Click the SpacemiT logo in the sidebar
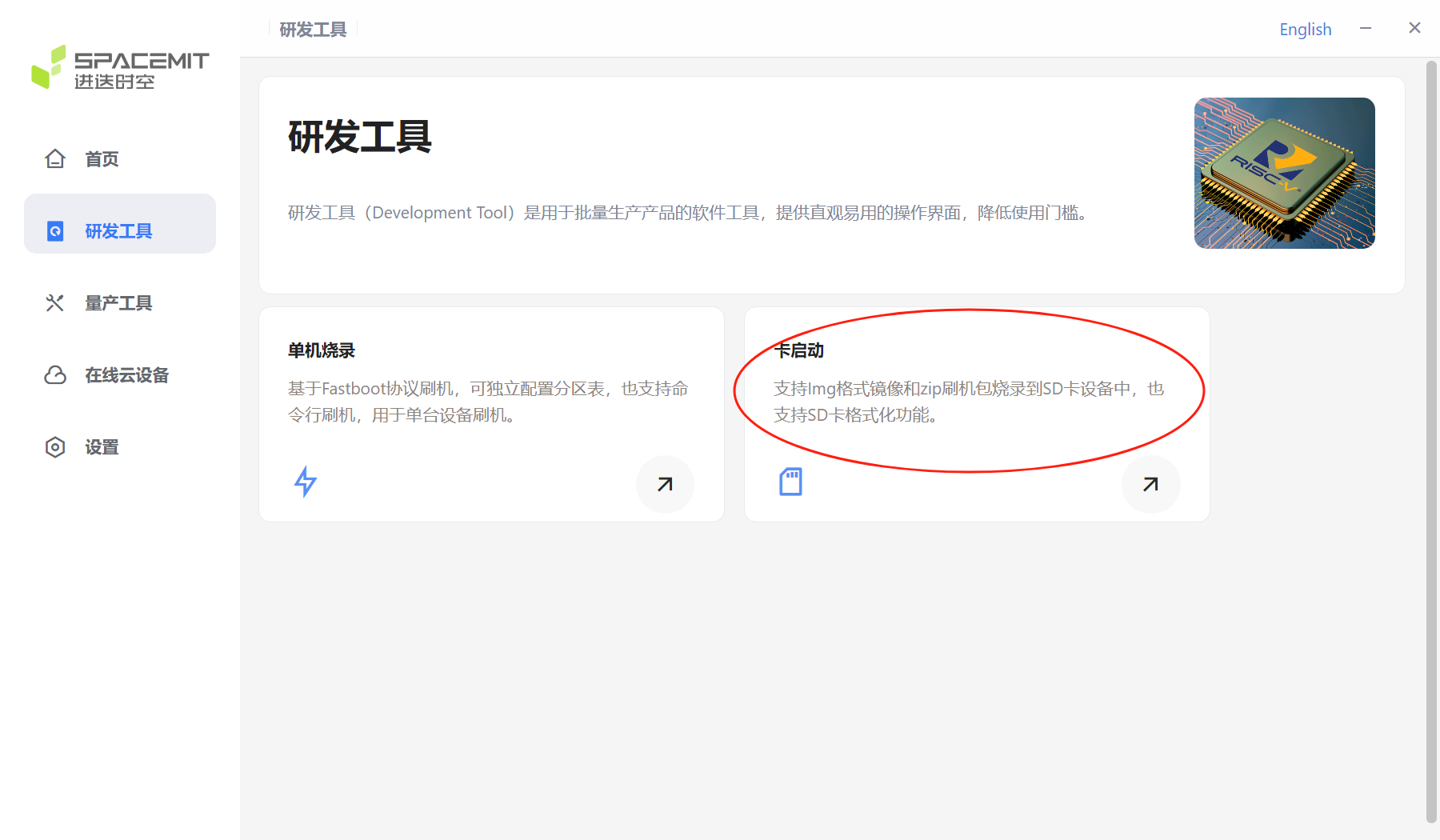Viewport: 1440px width, 840px height. tap(120, 67)
